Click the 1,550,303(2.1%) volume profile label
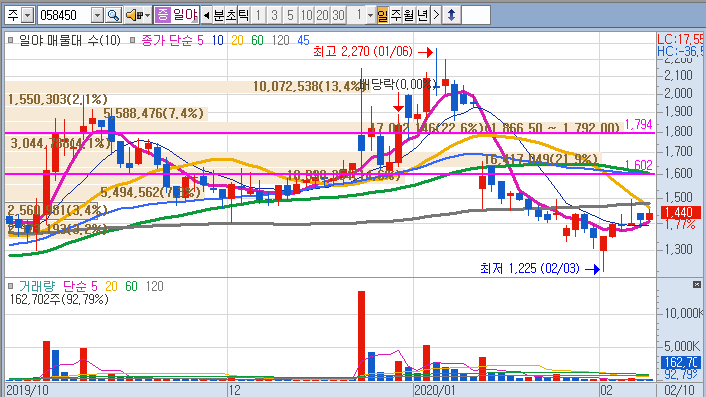 click(58, 99)
